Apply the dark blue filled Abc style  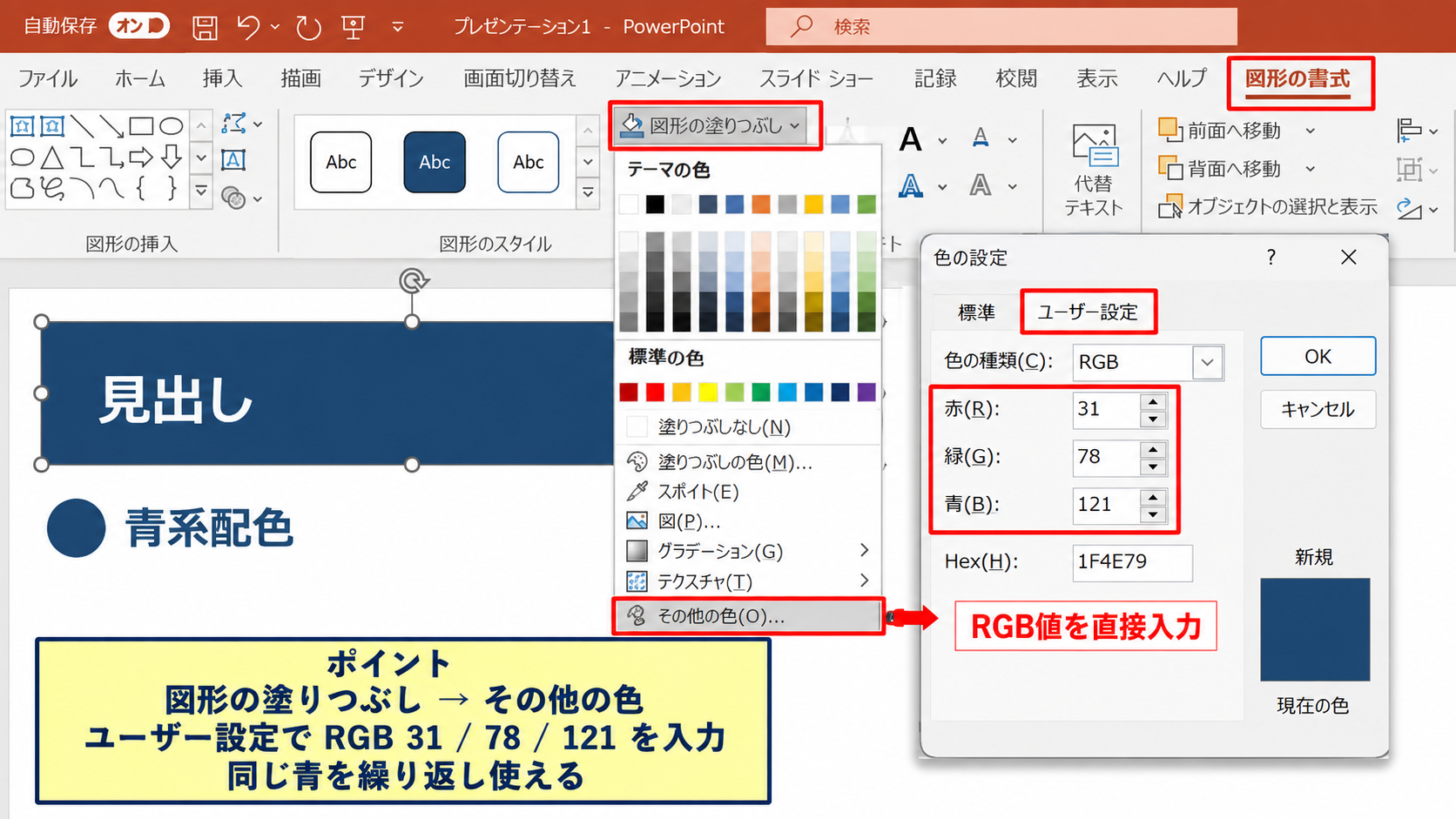pyautogui.click(x=435, y=162)
